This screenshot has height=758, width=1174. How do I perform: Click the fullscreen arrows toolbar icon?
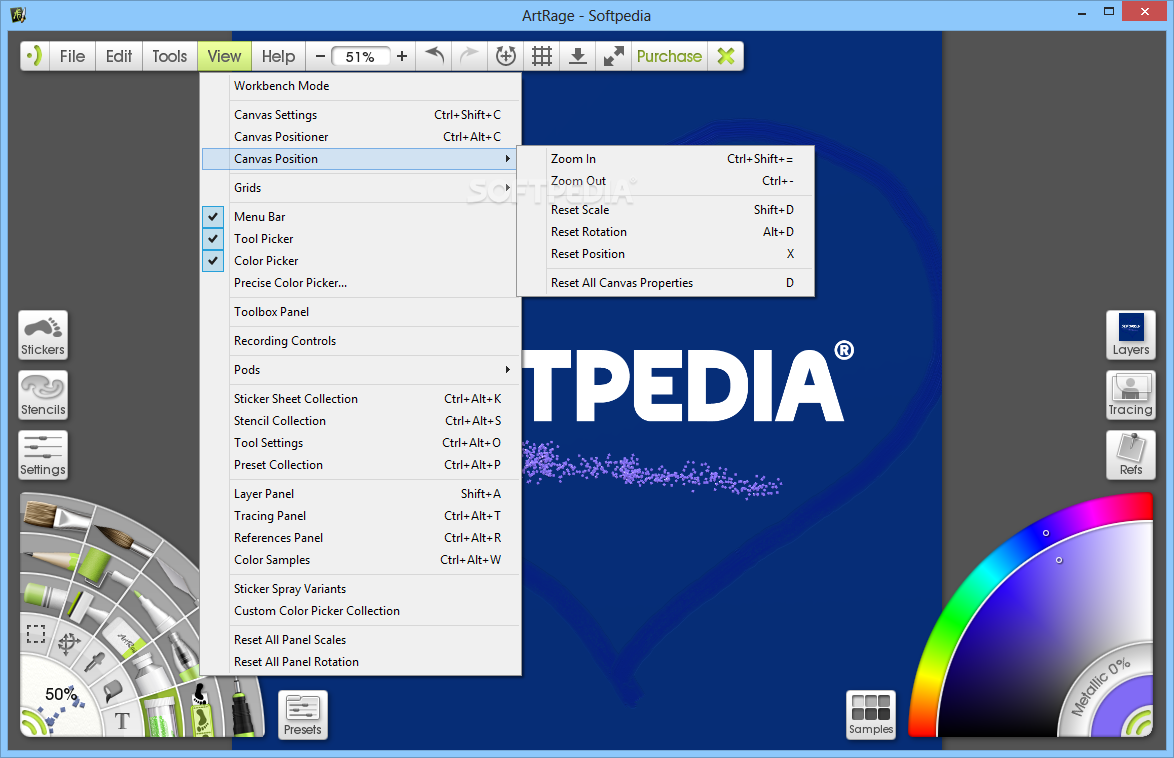coord(614,56)
